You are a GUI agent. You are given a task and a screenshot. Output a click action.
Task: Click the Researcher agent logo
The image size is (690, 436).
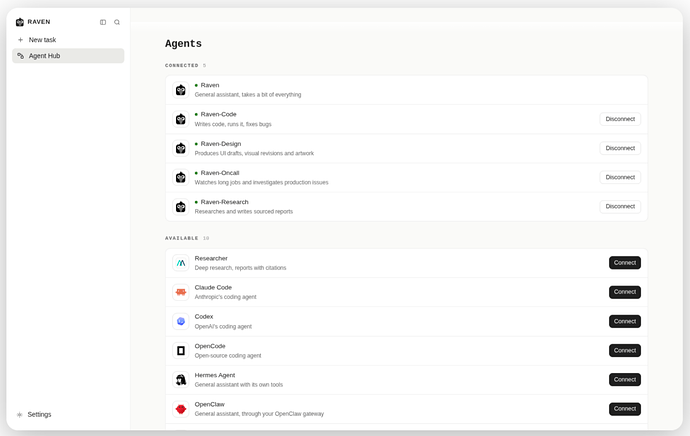(180, 263)
